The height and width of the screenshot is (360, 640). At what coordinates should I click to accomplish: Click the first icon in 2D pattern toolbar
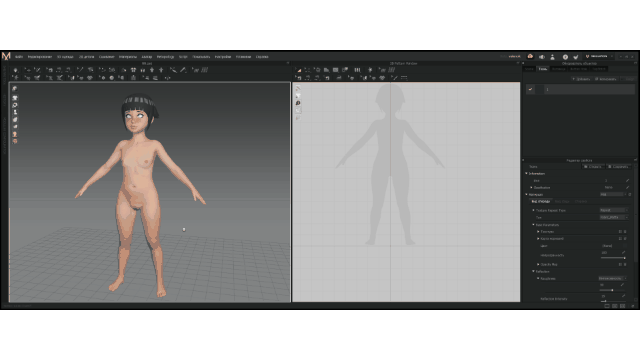(298, 70)
